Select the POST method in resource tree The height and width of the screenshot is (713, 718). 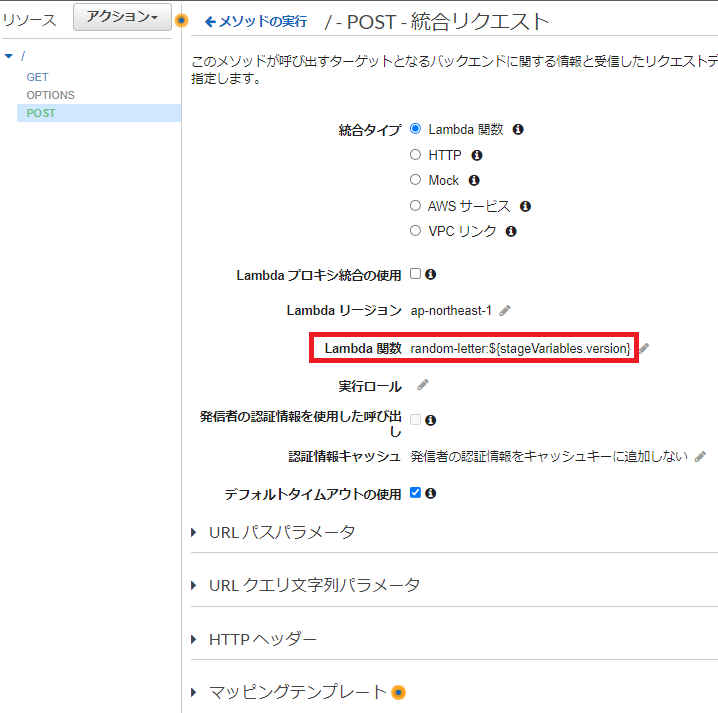(41, 113)
